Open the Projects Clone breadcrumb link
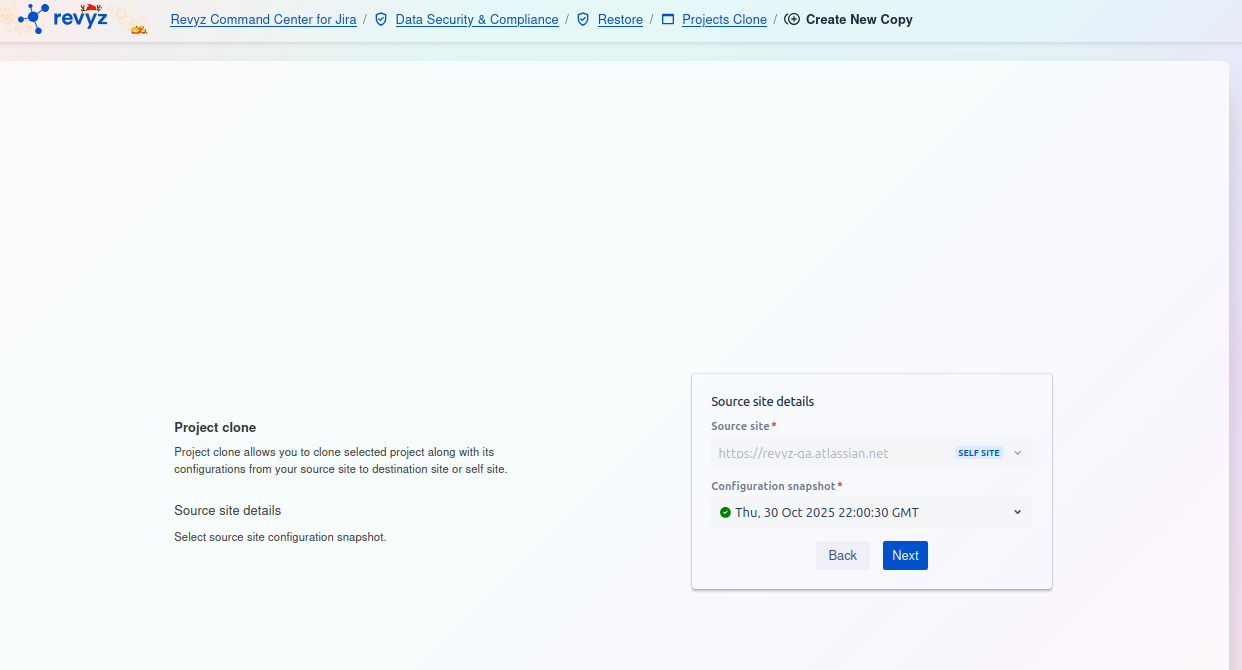Viewport: 1242px width, 670px height. 724,19
